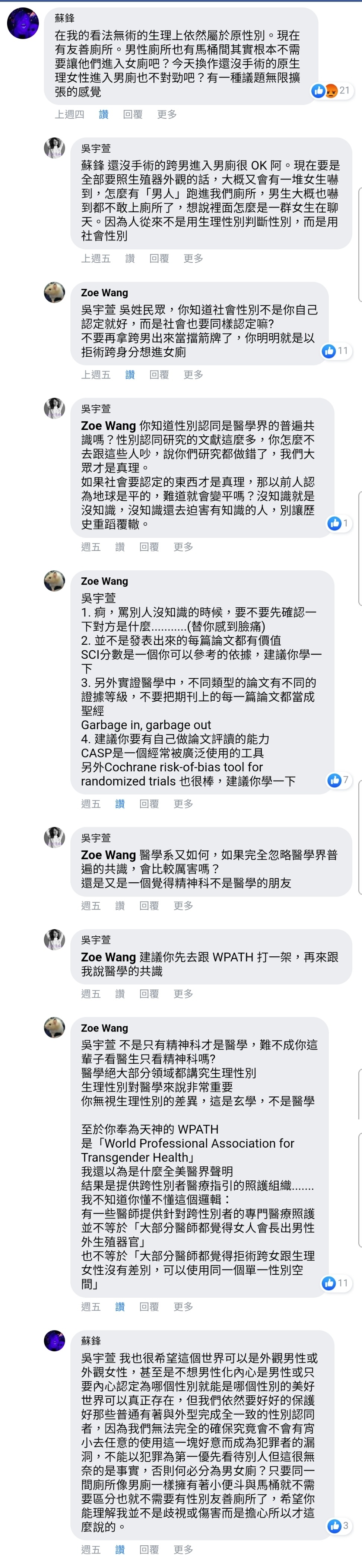Open 更多 under 吳宇萱's 醫學系又如何 comment
The height and width of the screenshot is (1568, 362).
click(x=184, y=906)
